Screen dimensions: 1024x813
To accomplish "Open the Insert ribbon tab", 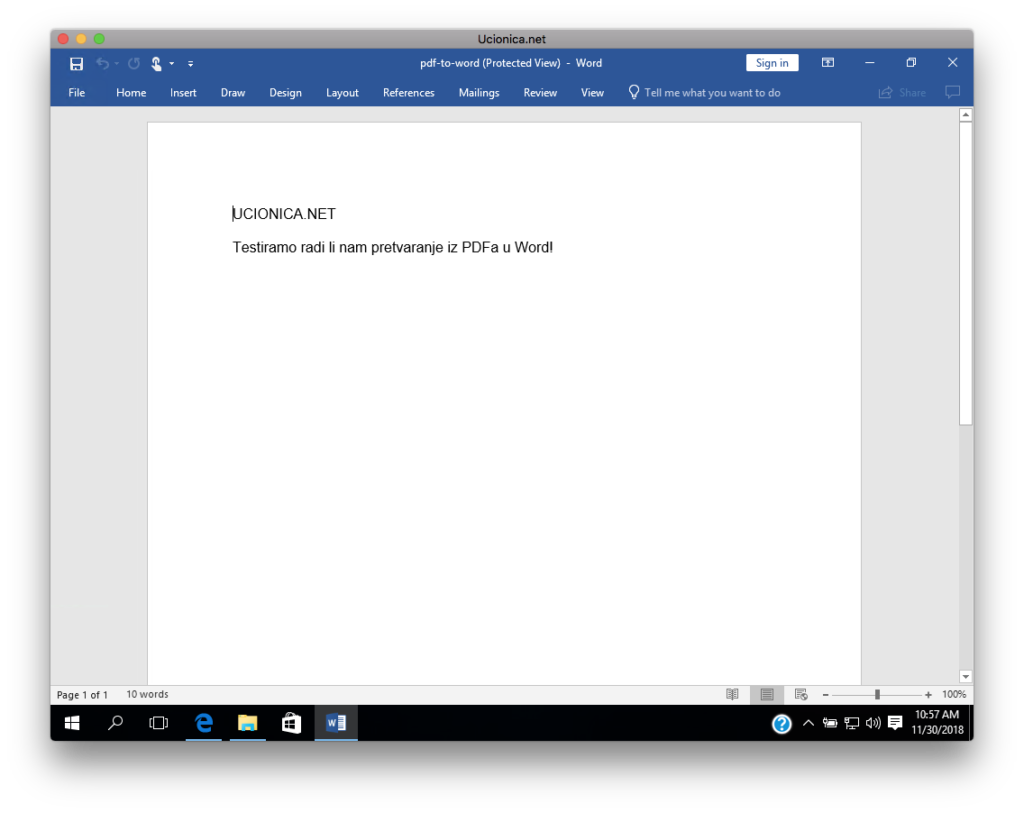I will coord(183,93).
